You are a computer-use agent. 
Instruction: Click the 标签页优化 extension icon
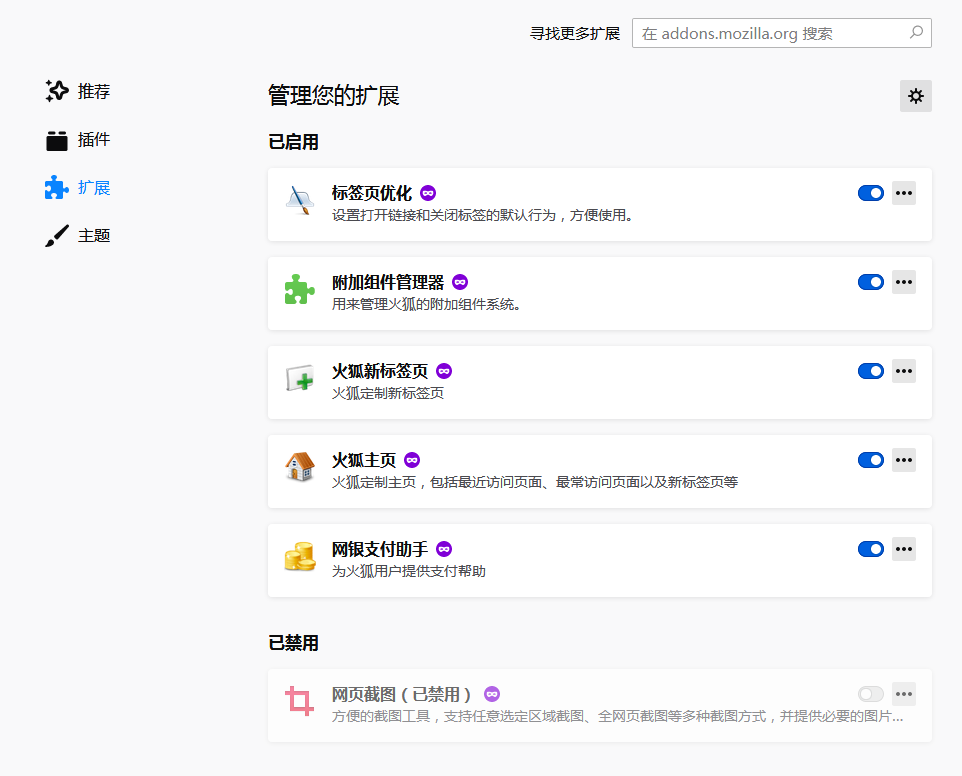[x=300, y=193]
